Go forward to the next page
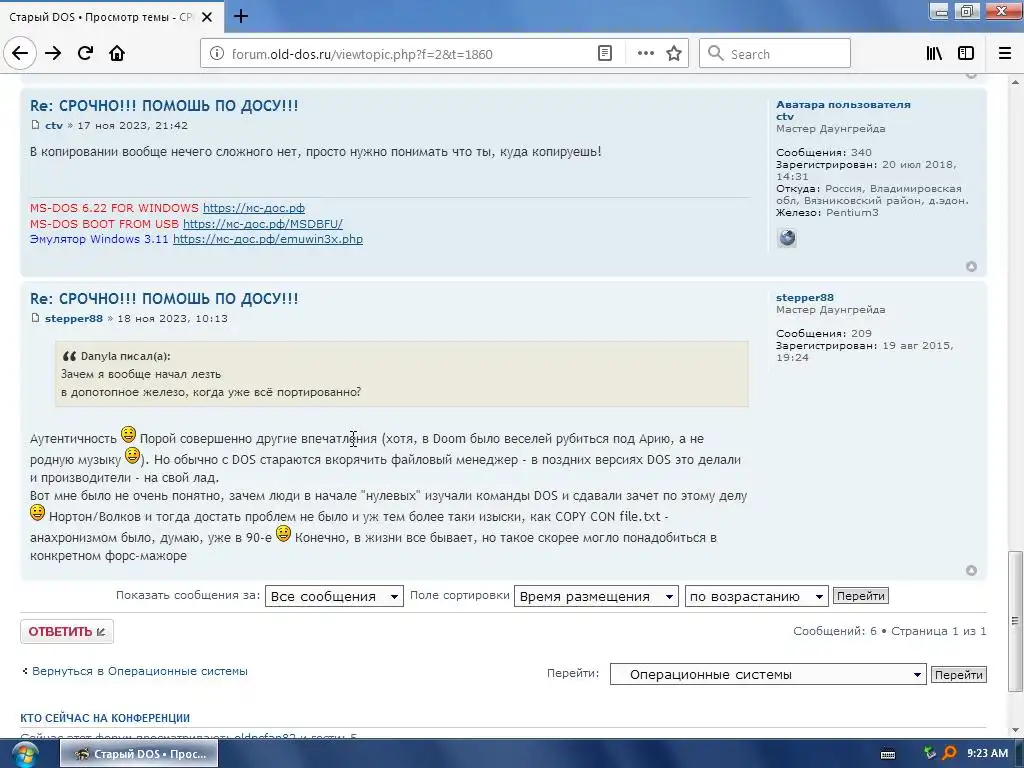 point(53,53)
